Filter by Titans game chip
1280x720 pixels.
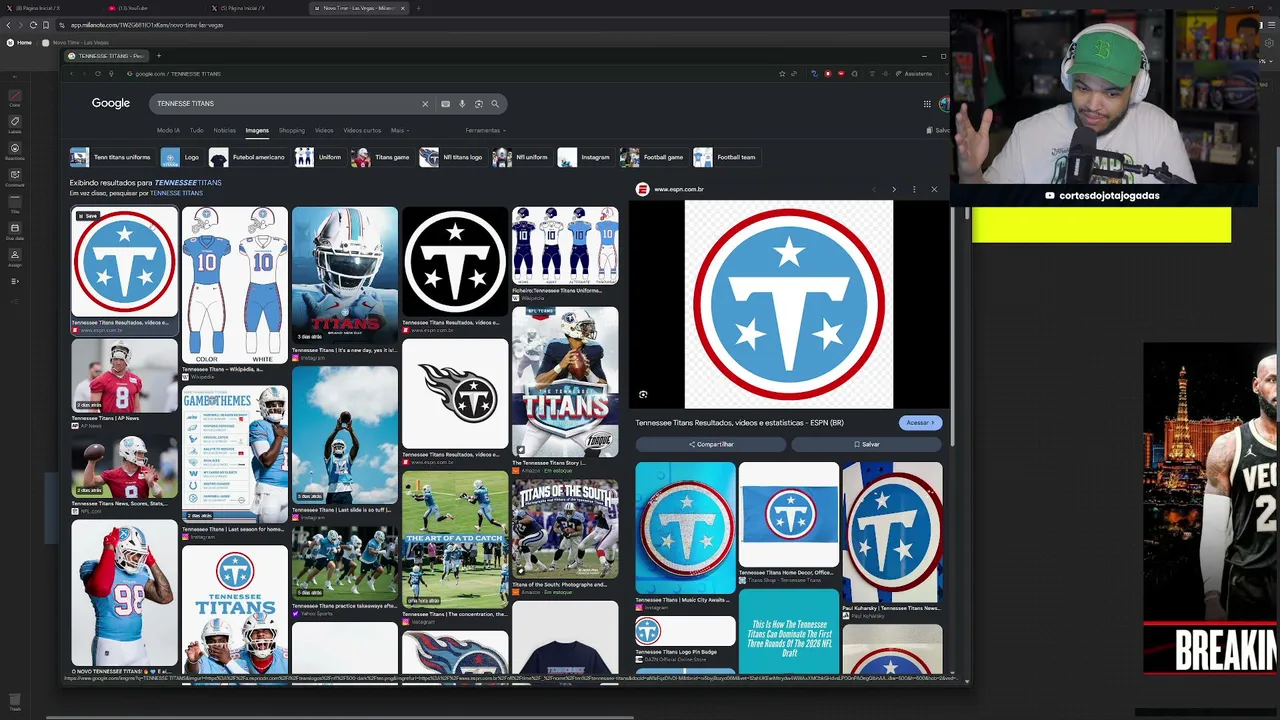point(380,157)
